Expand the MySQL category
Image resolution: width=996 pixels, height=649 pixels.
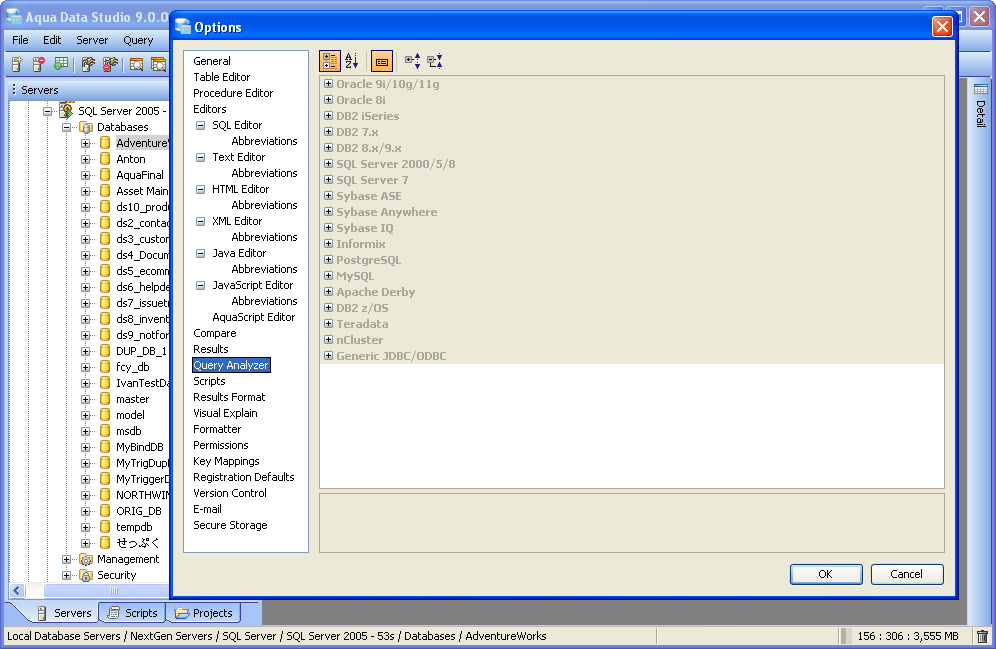pyautogui.click(x=328, y=276)
